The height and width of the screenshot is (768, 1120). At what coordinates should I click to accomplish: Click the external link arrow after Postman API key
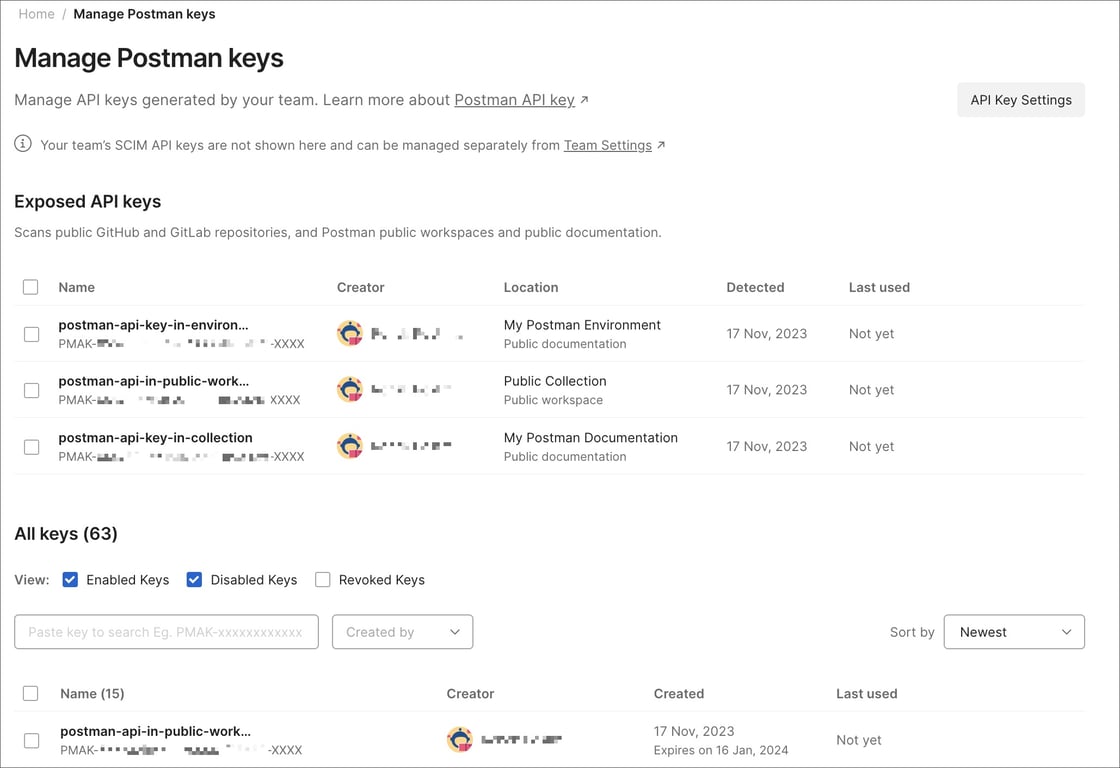pos(584,99)
